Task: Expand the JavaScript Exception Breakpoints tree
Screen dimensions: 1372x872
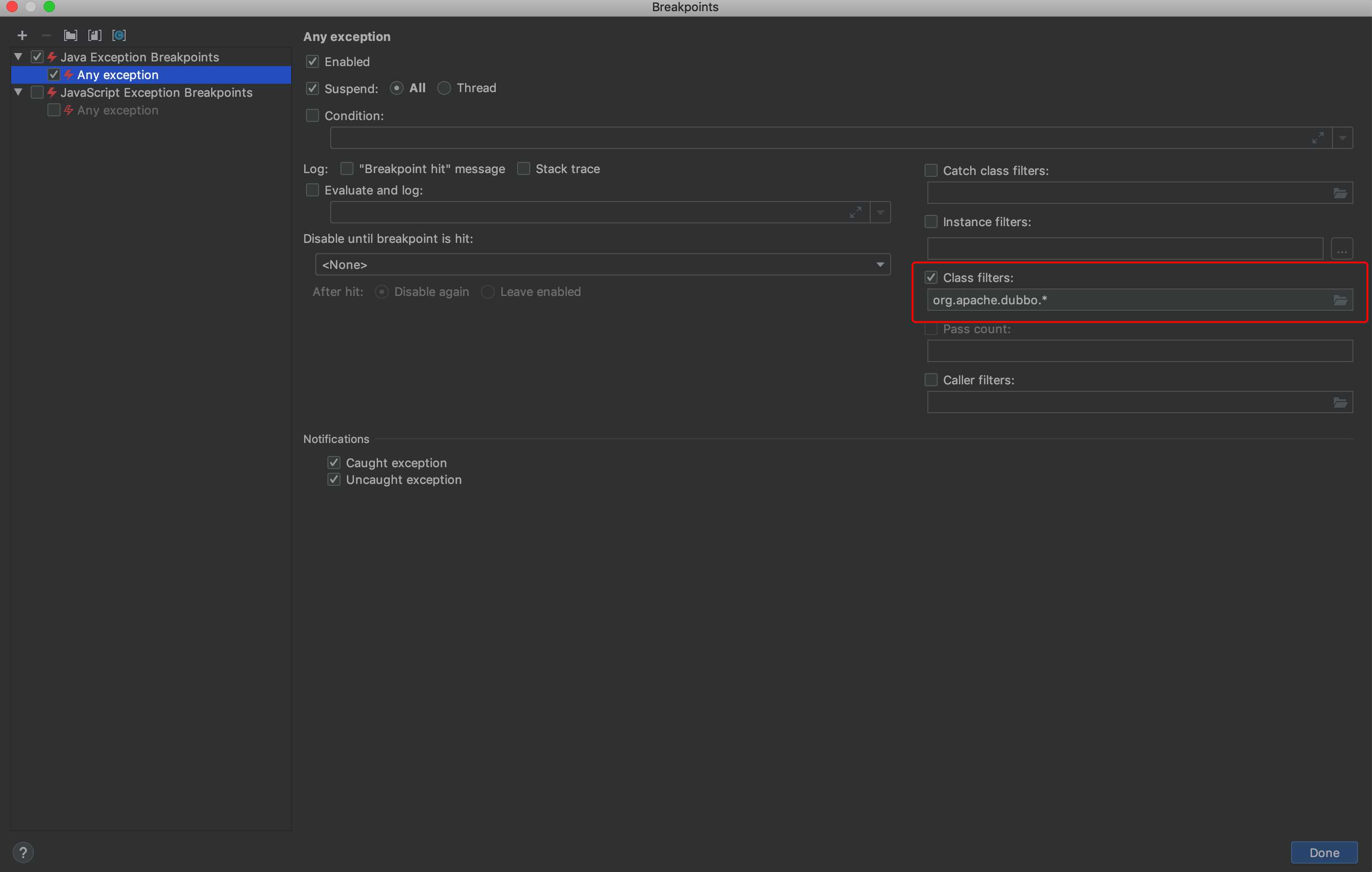Action: tap(18, 92)
